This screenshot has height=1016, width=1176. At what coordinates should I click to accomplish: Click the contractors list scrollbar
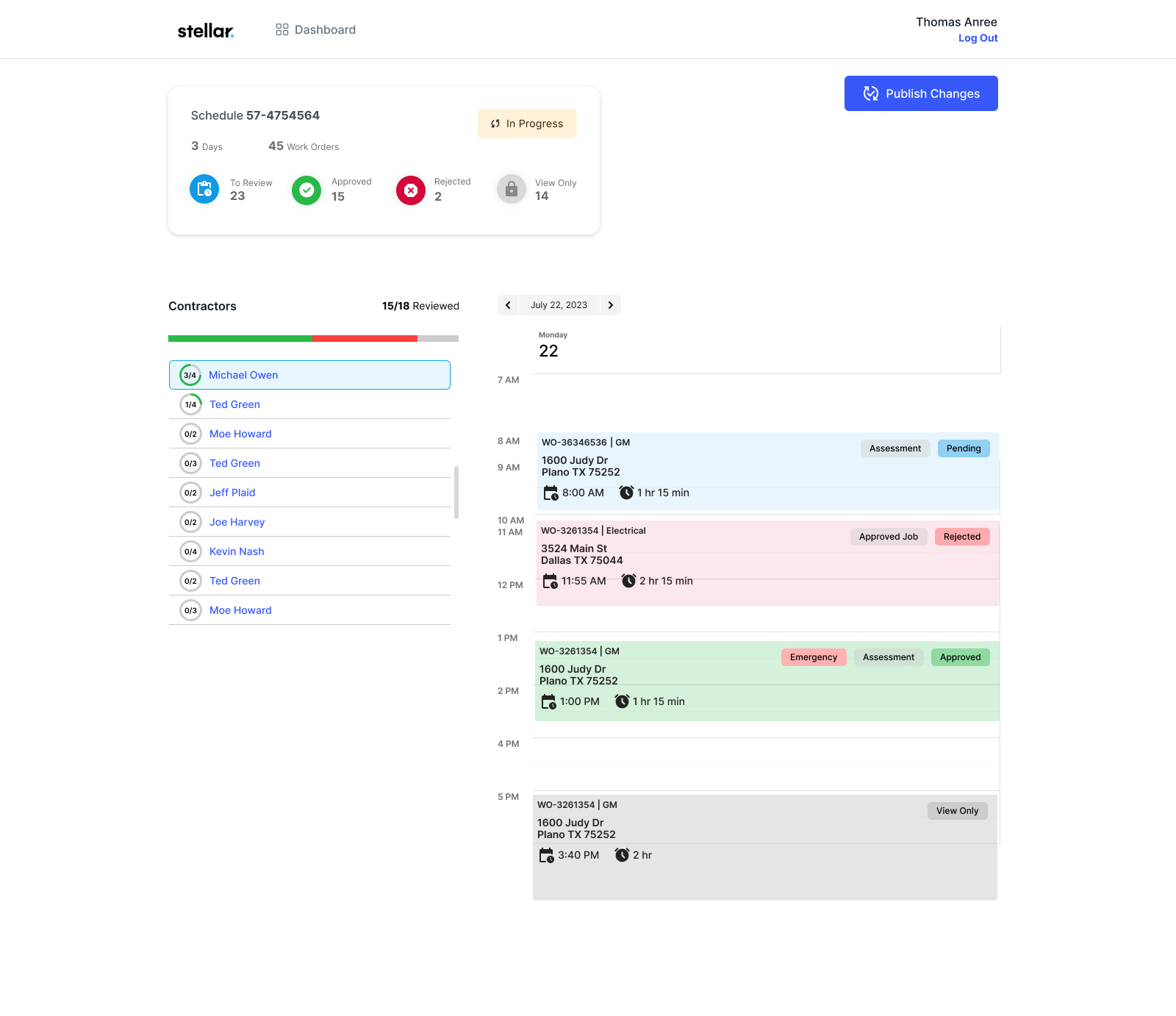coord(456,492)
